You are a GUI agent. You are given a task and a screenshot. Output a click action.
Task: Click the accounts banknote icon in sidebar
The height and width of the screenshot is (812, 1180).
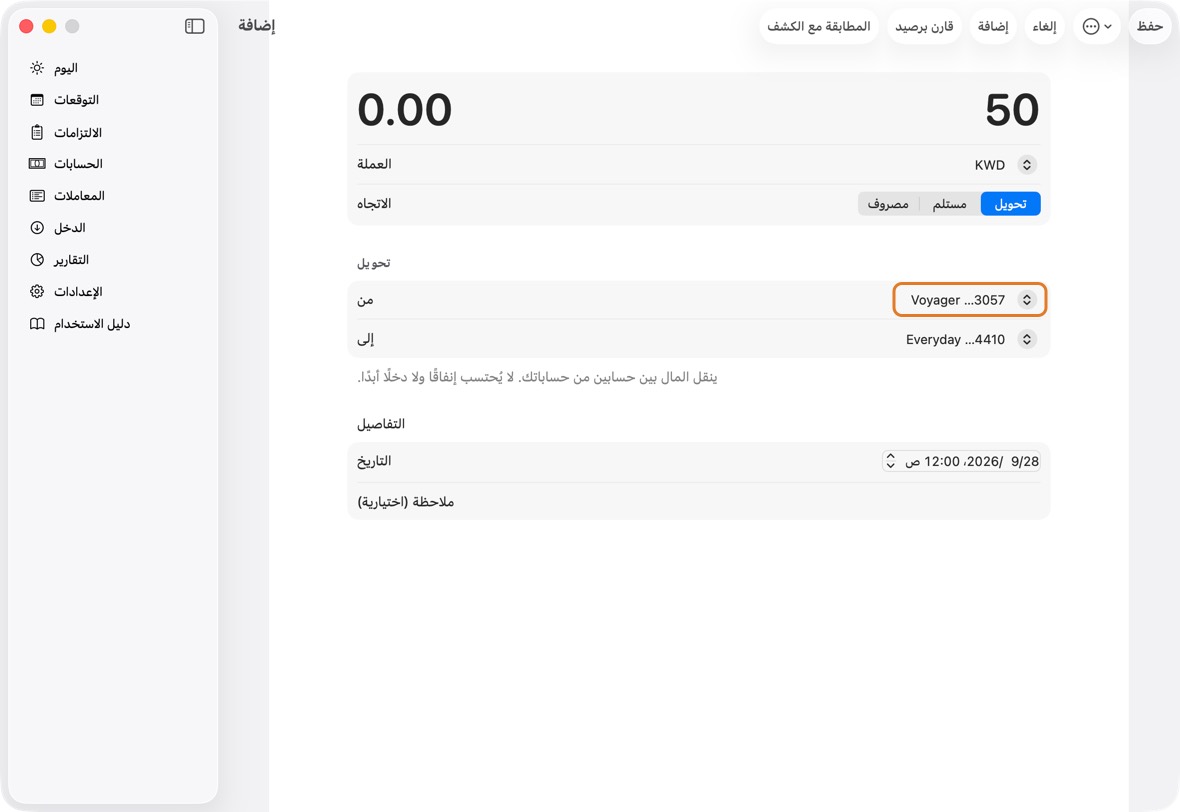pos(37,163)
